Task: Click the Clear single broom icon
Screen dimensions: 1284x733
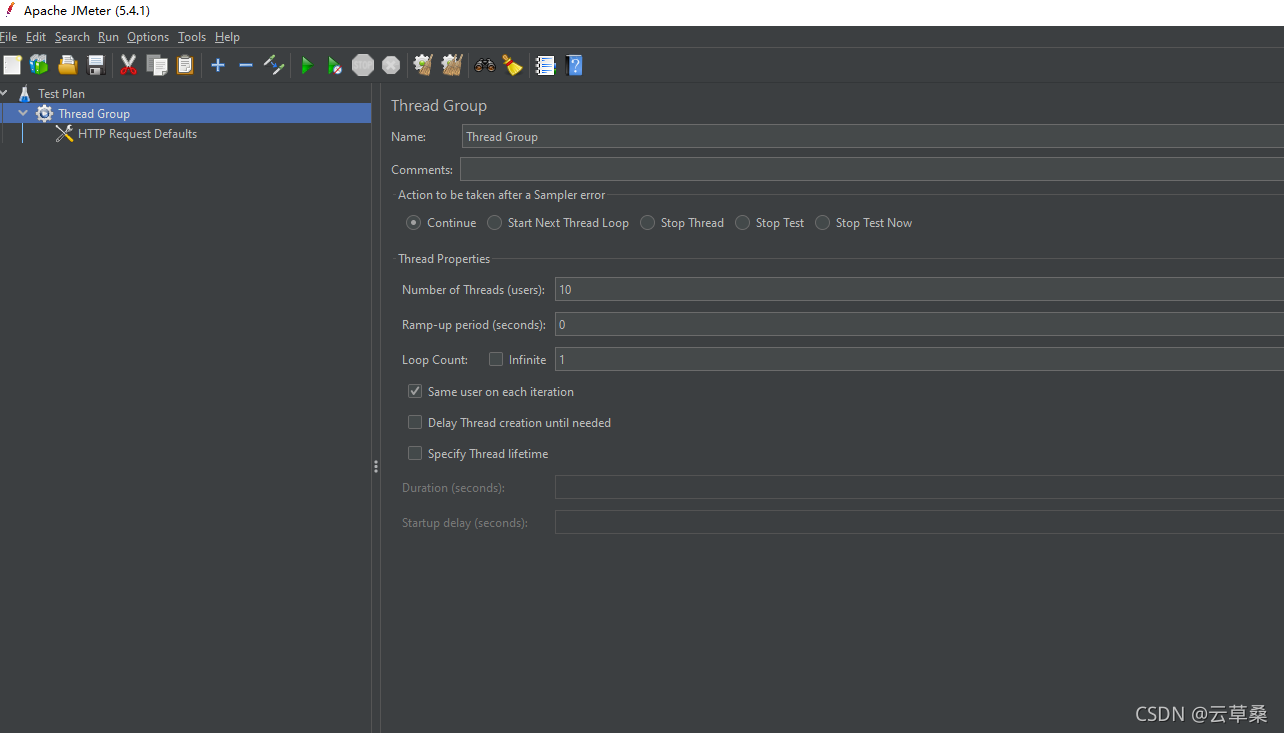Action: point(423,65)
